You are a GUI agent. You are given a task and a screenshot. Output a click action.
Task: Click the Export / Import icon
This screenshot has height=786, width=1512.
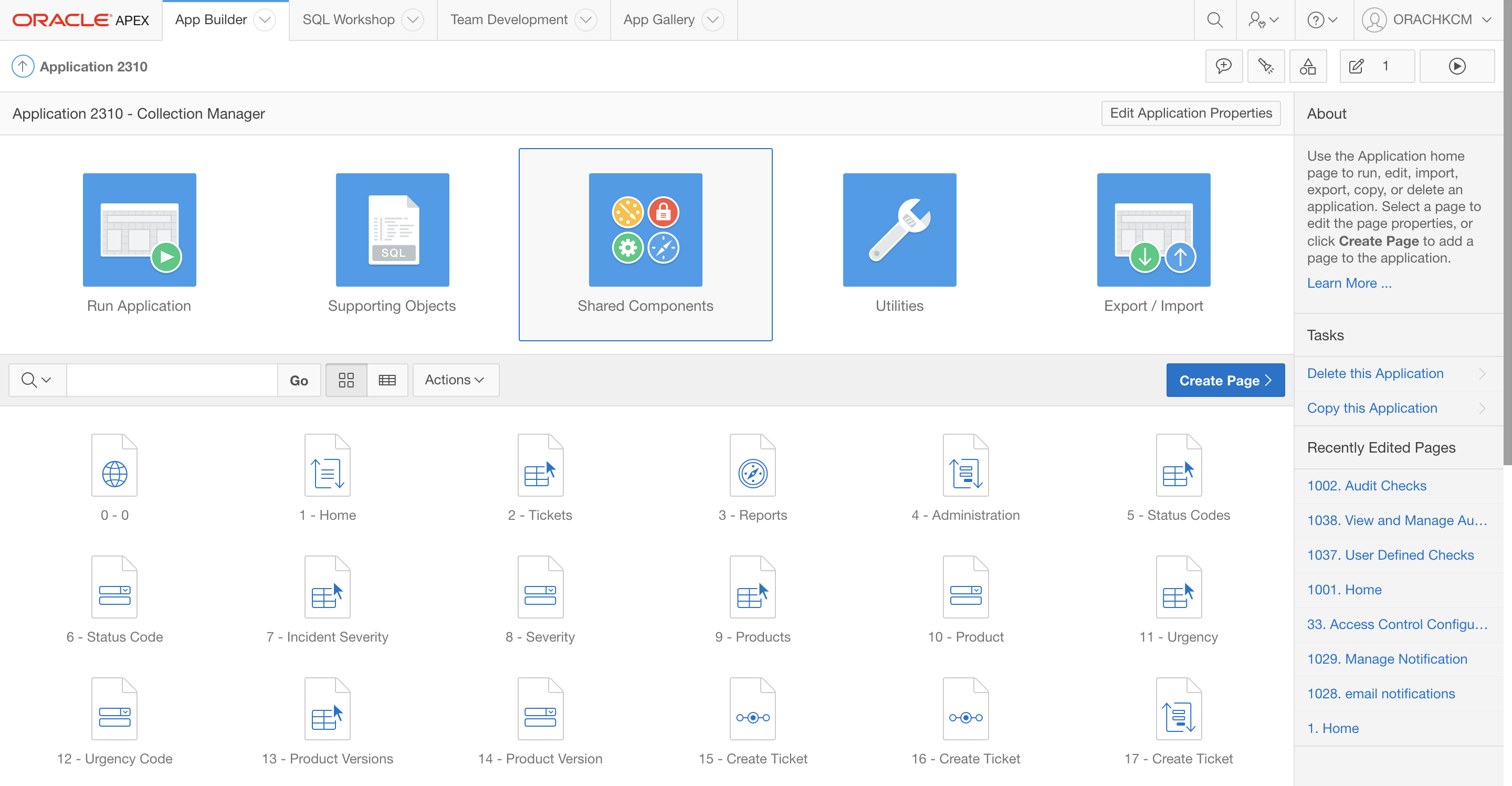[x=1153, y=229]
